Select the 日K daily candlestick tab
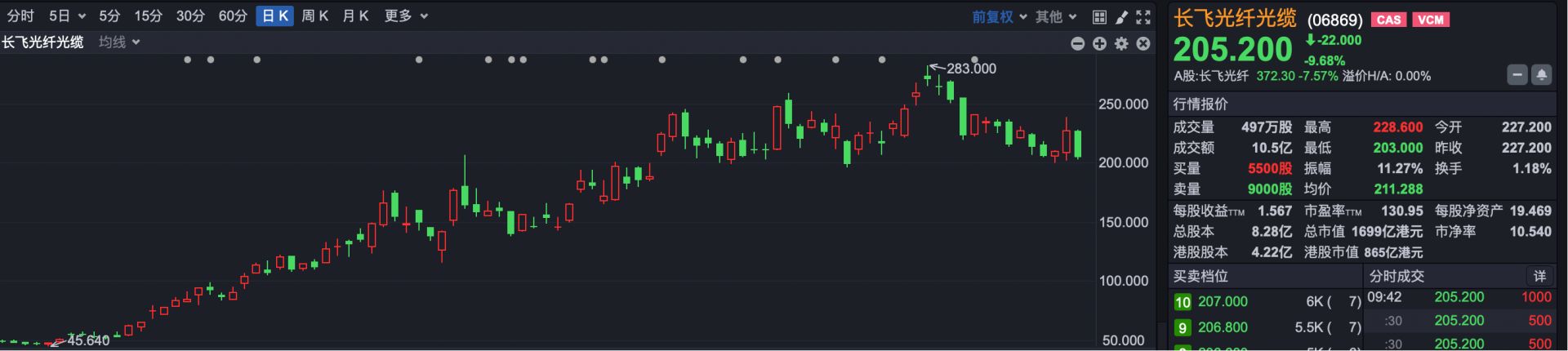The height and width of the screenshot is (351, 1568). pos(274,16)
